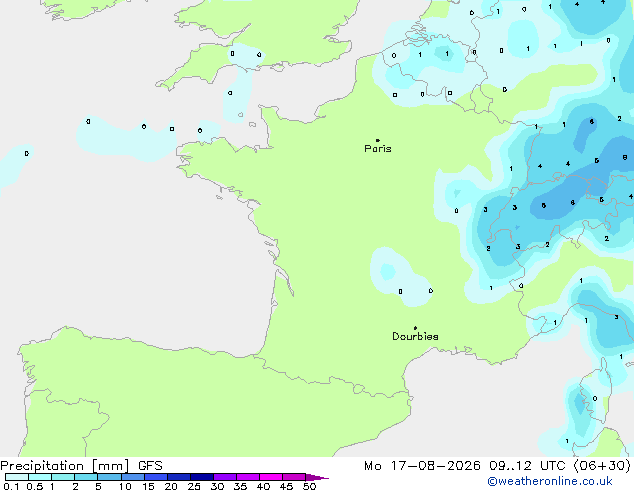Select the legend swatch between 25 and 30
This screenshot has height=490, width=634.
point(202,477)
